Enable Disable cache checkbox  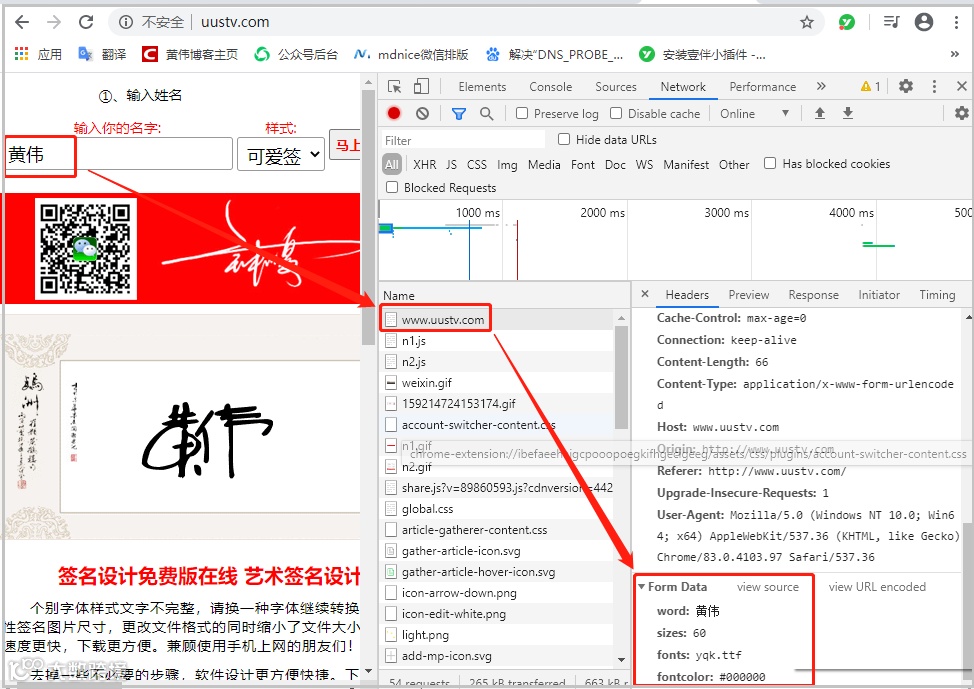pos(616,113)
